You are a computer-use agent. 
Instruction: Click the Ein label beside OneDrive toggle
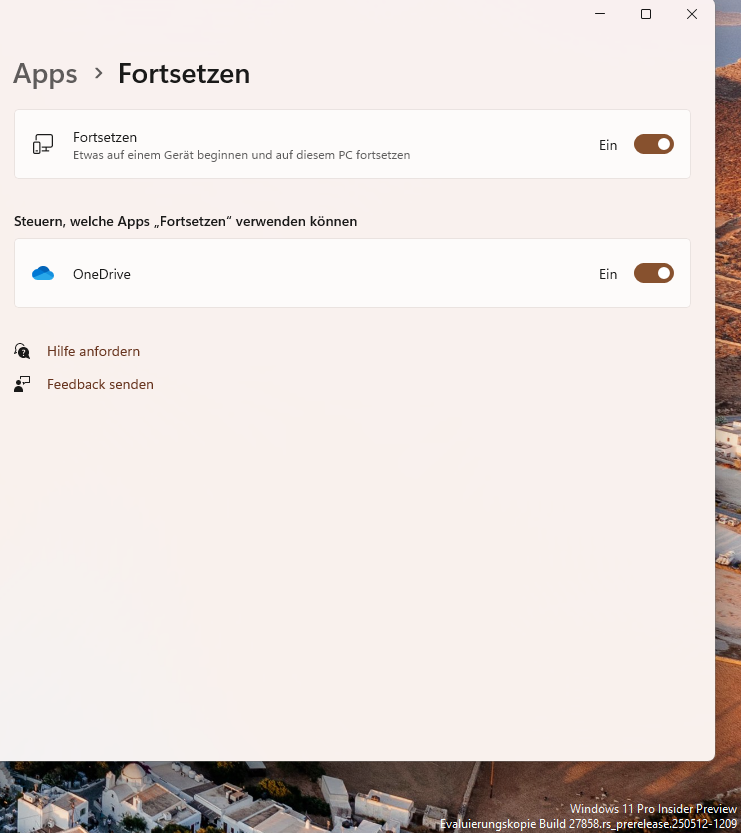coord(608,274)
